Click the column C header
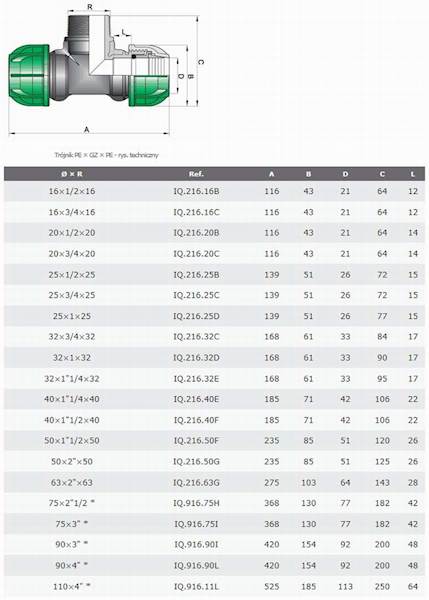Image resolution: width=429 pixels, height=600 pixels. pyautogui.click(x=382, y=174)
